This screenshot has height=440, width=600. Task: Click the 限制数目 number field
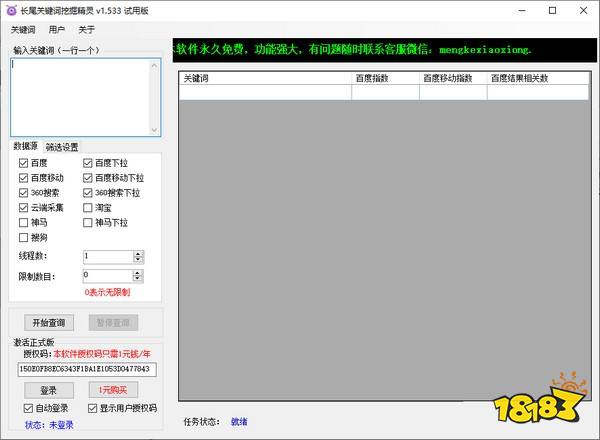[108, 276]
